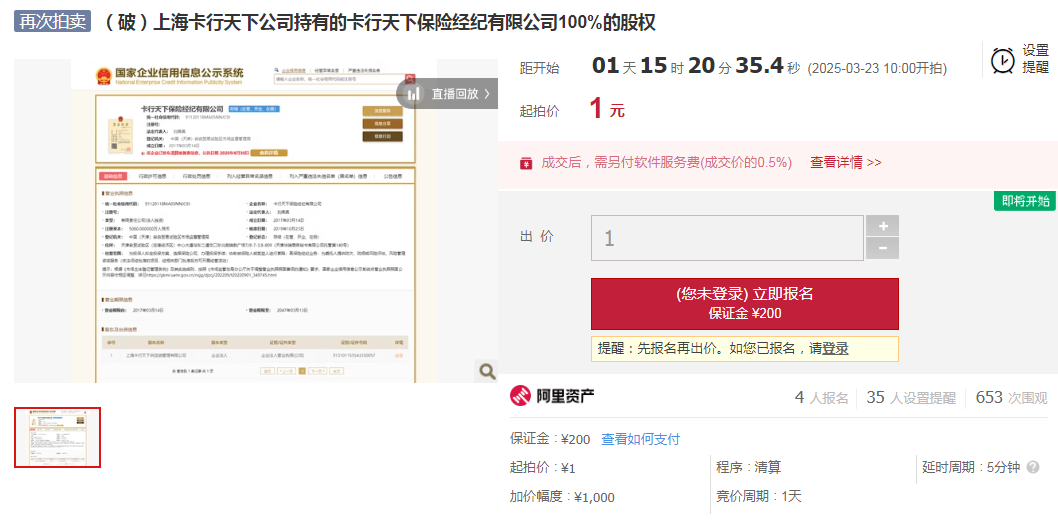Click the alarm clock reminder icon
The height and width of the screenshot is (527, 1058).
point(1002,60)
